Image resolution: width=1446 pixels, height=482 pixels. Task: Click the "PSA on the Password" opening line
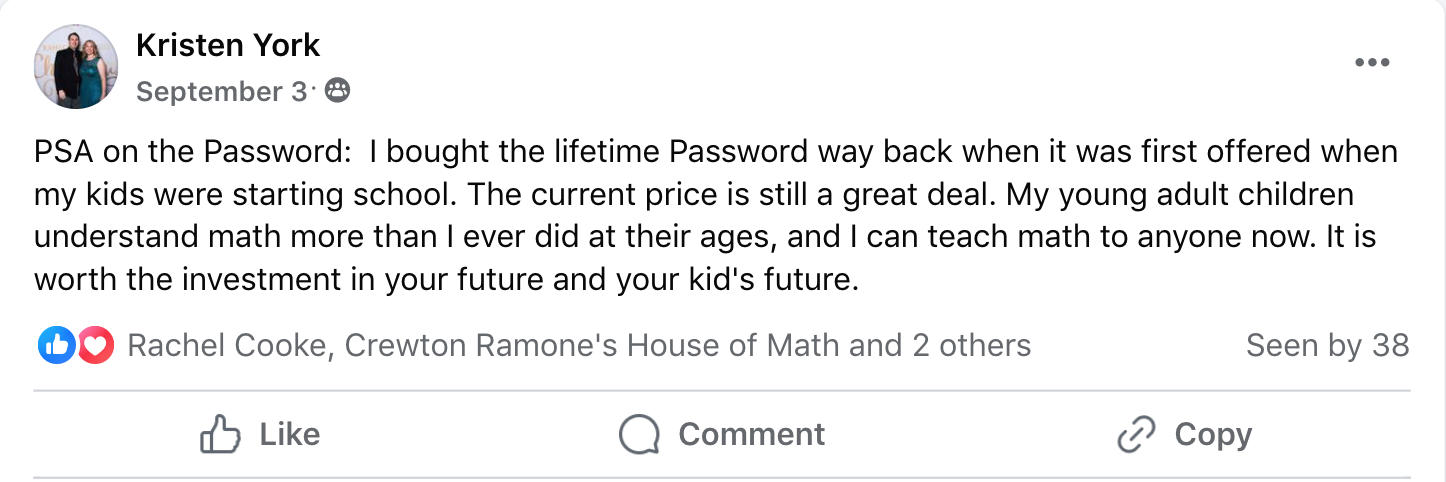click(716, 152)
